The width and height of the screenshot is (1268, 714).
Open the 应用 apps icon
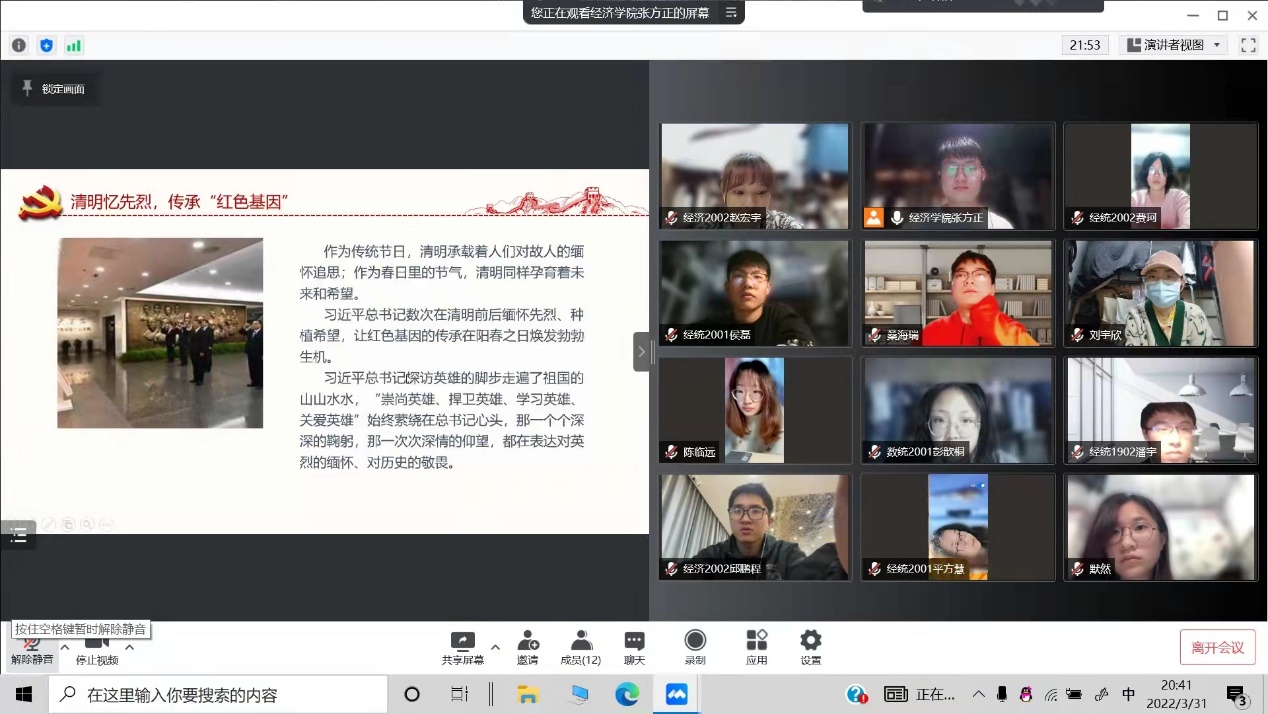(756, 647)
